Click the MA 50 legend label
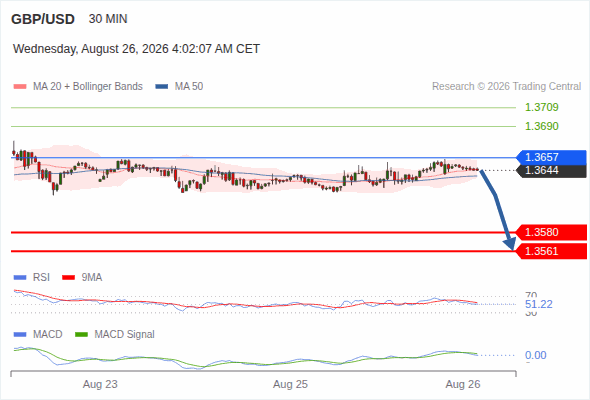590x400 pixels. pos(189,87)
